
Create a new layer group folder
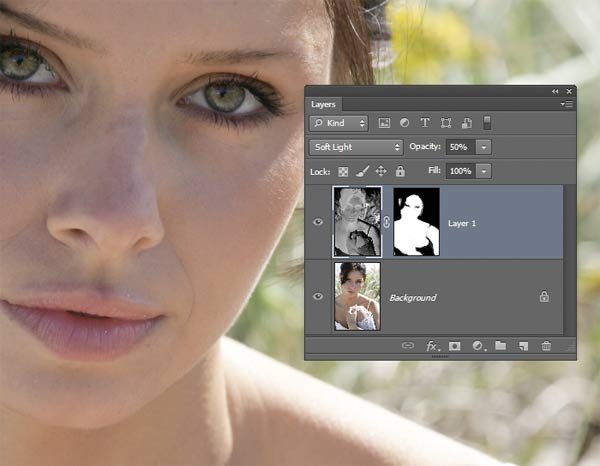500,346
